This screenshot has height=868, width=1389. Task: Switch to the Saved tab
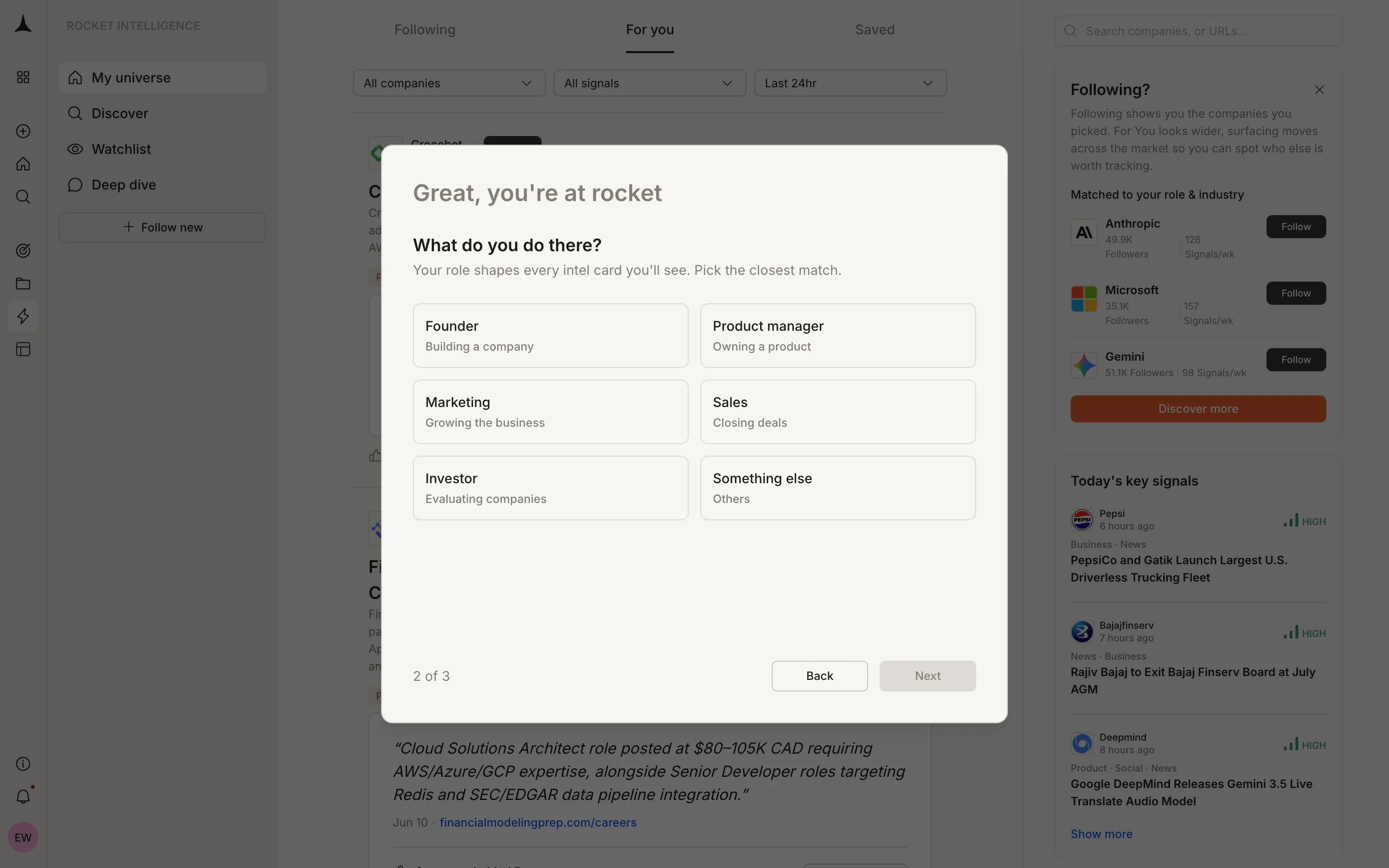tap(875, 29)
